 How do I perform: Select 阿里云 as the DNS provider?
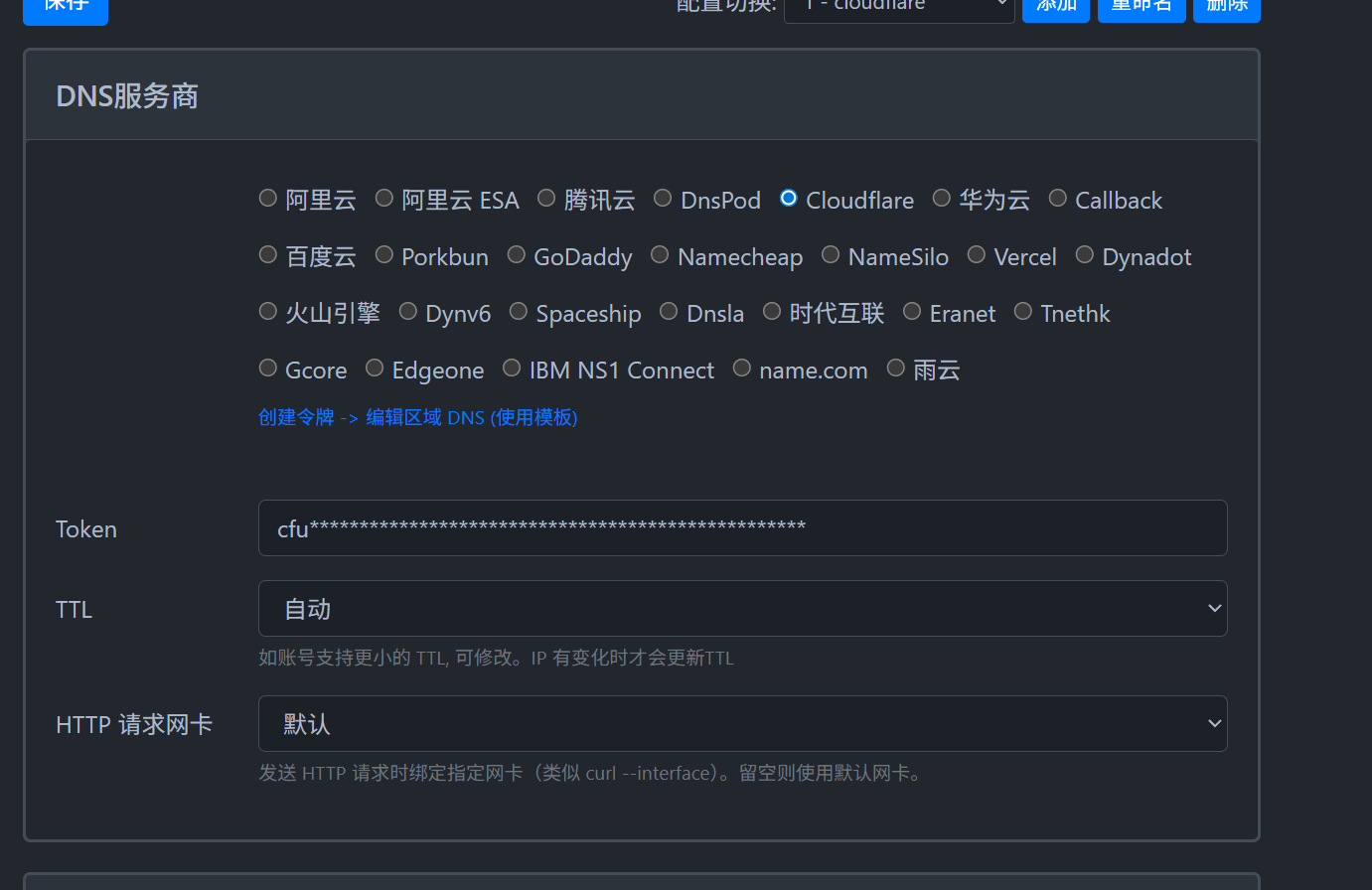tap(267, 198)
